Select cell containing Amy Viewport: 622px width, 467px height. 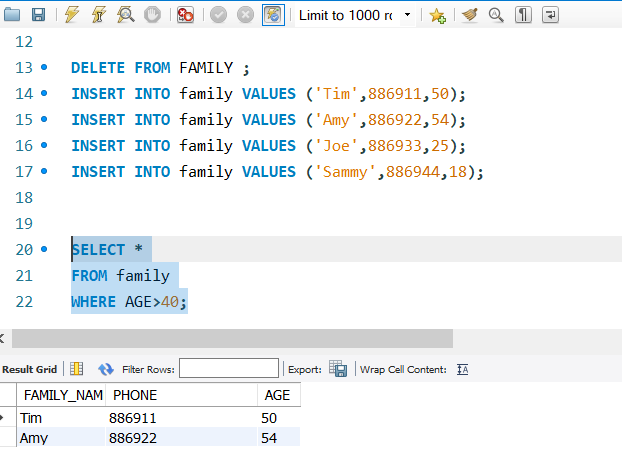coord(61,438)
